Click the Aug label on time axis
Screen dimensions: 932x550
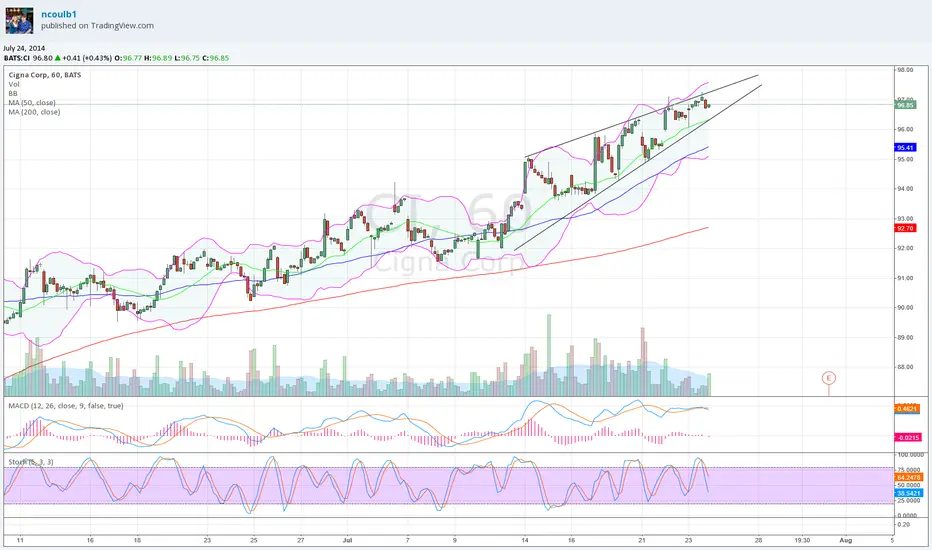click(x=845, y=540)
